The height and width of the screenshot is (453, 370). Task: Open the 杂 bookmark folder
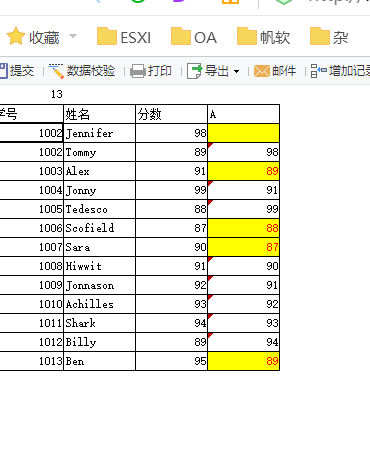[329, 37]
